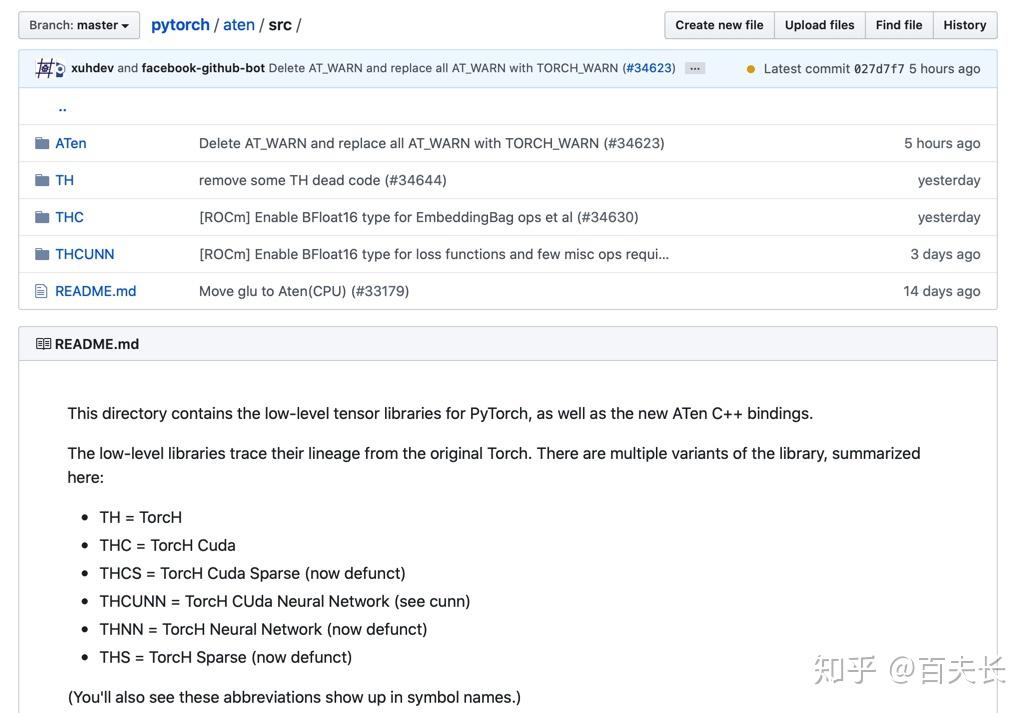Click the Upload files button
This screenshot has height=713, width=1033.
point(819,25)
